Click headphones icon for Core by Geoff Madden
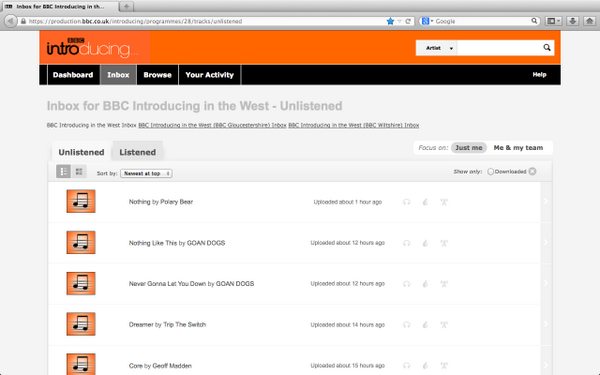The height and width of the screenshot is (375, 600). tap(406, 366)
